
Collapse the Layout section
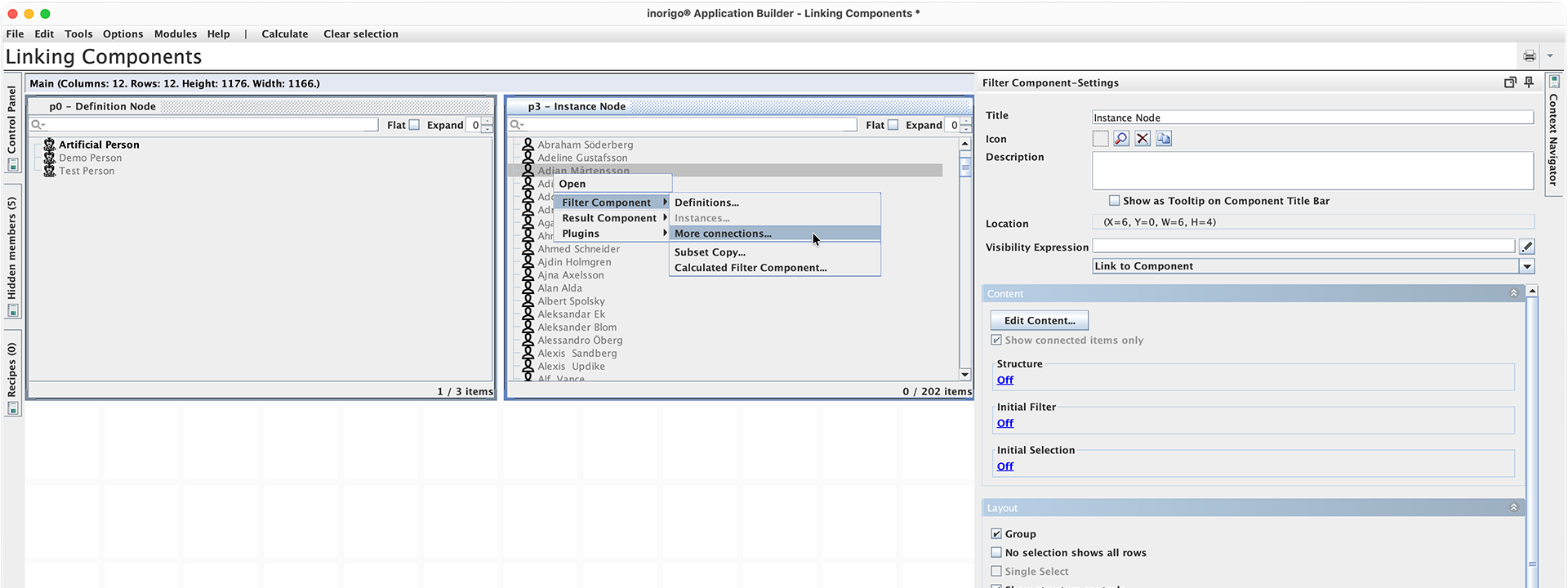click(x=1513, y=508)
